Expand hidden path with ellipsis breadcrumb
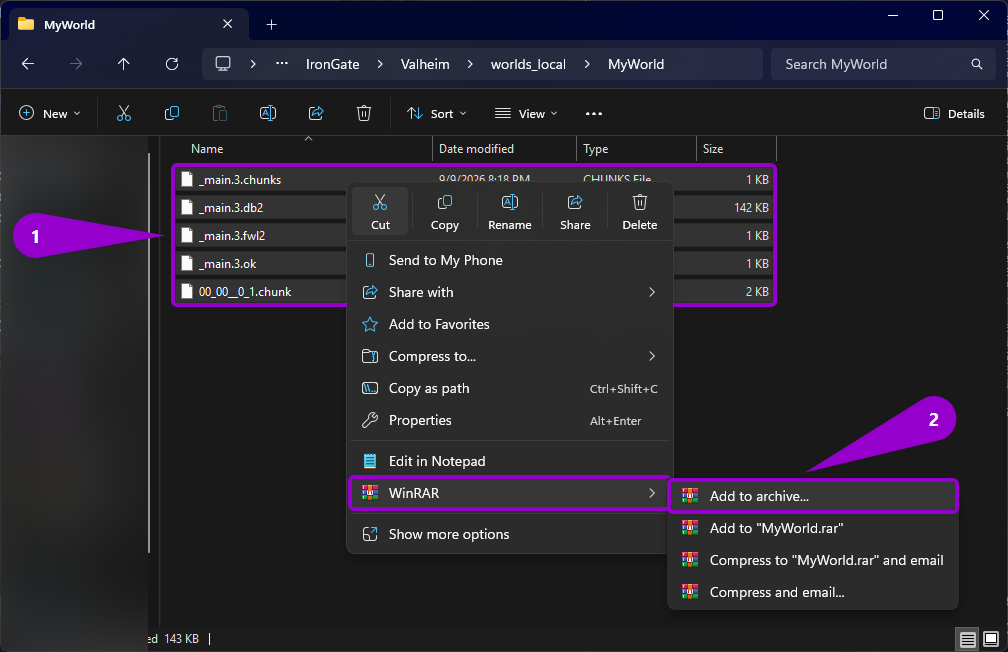The image size is (1008, 652). (x=282, y=64)
